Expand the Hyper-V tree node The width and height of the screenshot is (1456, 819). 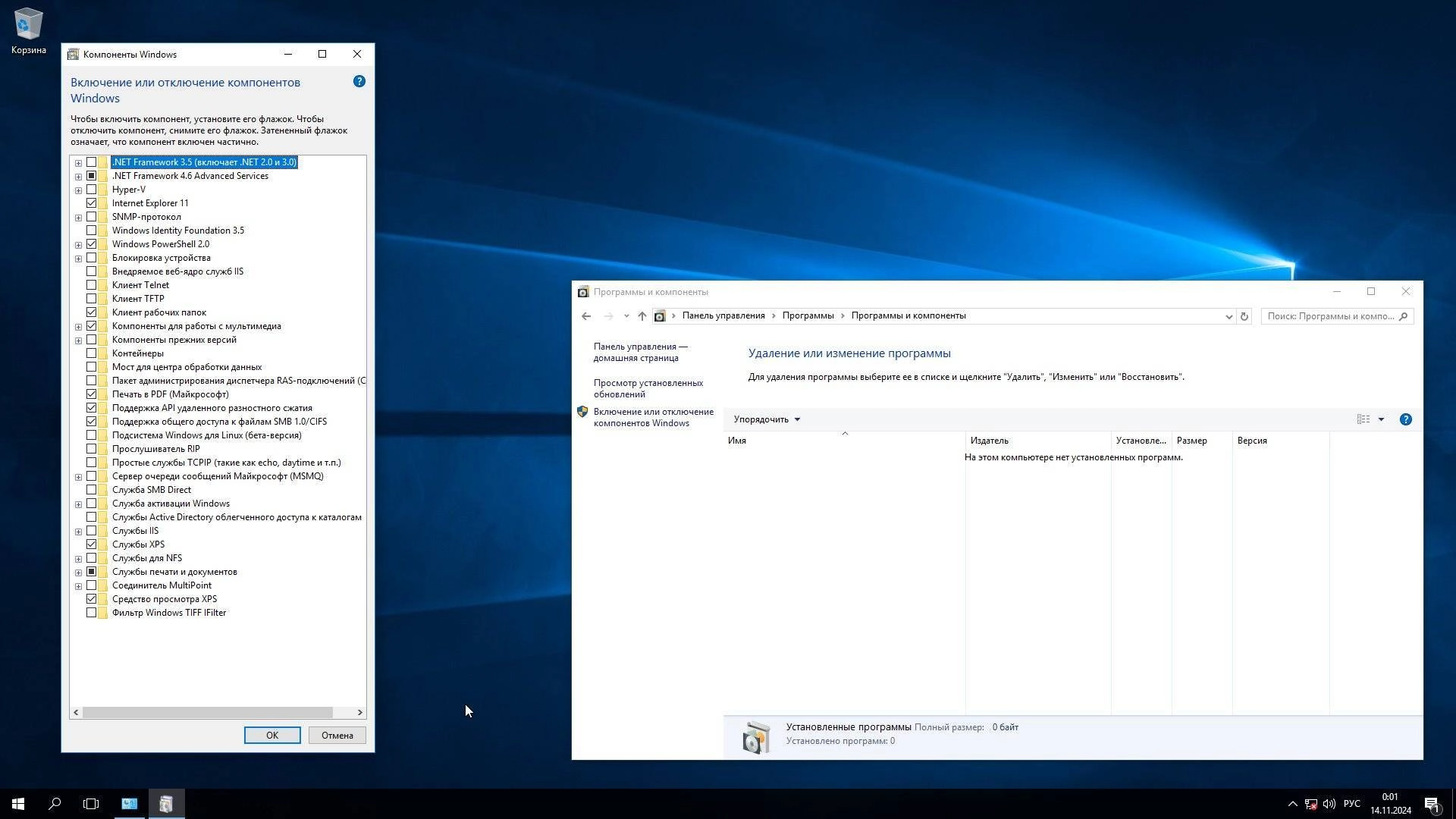pos(78,190)
